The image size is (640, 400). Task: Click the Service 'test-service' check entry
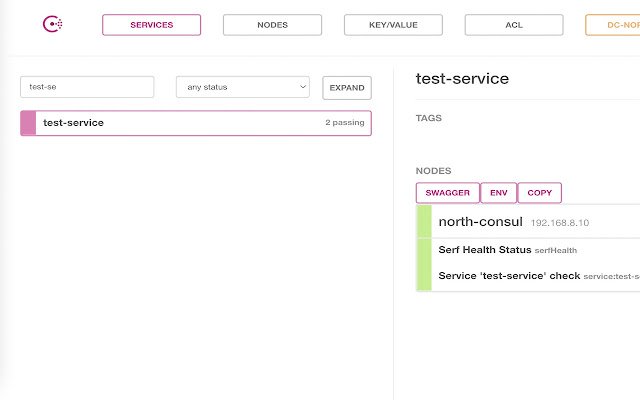(x=509, y=276)
